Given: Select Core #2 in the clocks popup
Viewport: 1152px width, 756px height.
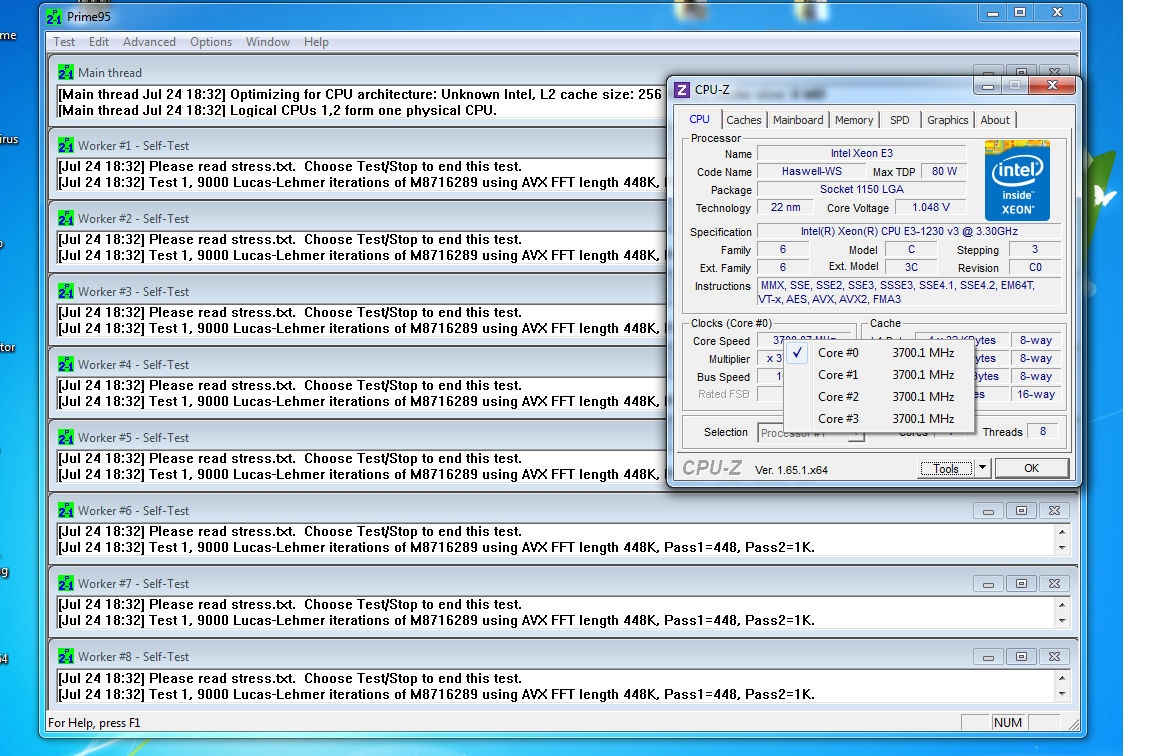Looking at the screenshot, I should pos(879,397).
